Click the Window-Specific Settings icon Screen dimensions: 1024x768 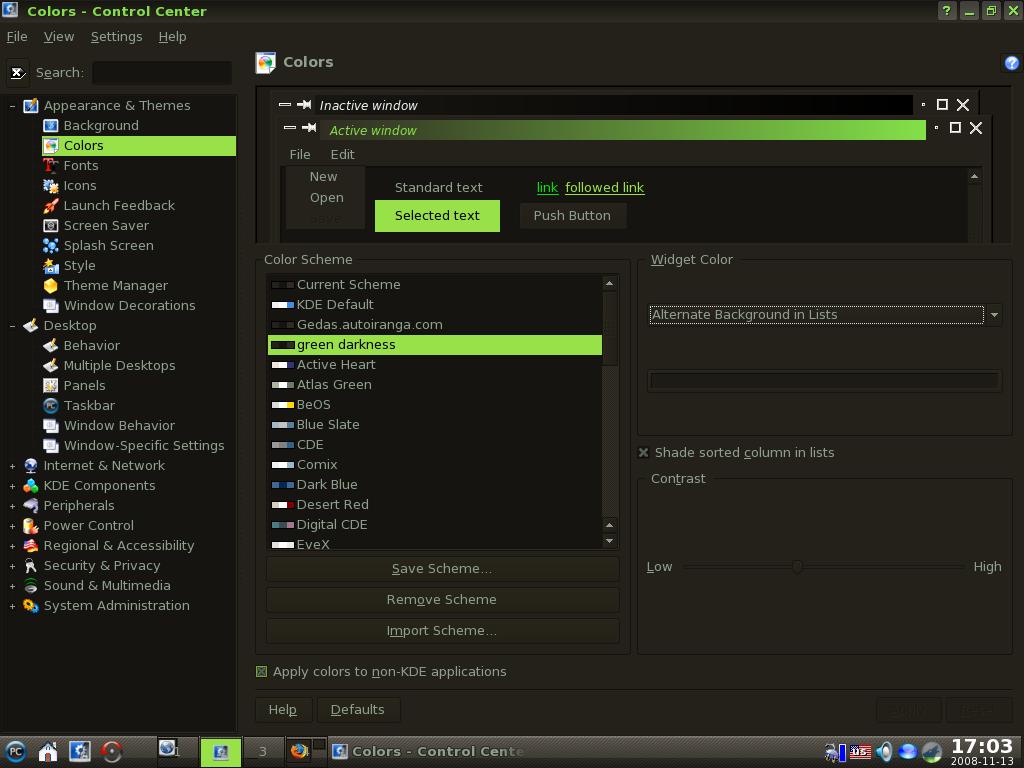point(50,445)
